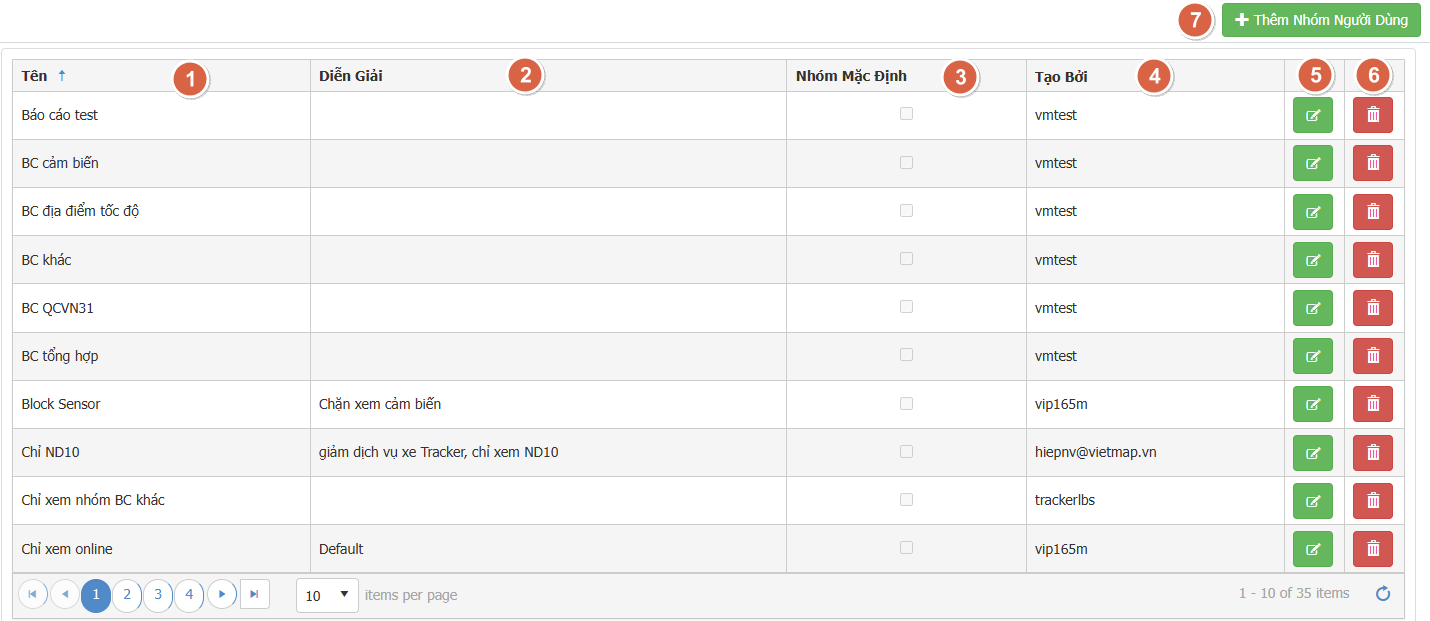Delete the Chỉ ND10 group
This screenshot has width=1430, height=621.
tap(1373, 452)
